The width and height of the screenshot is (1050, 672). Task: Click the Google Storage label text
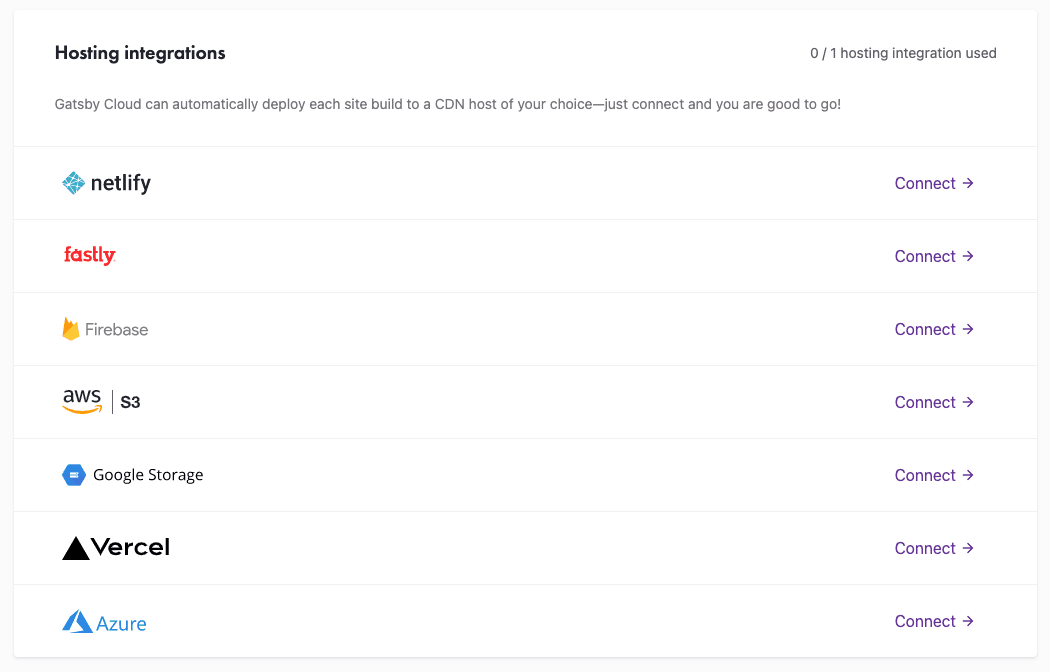click(x=148, y=475)
